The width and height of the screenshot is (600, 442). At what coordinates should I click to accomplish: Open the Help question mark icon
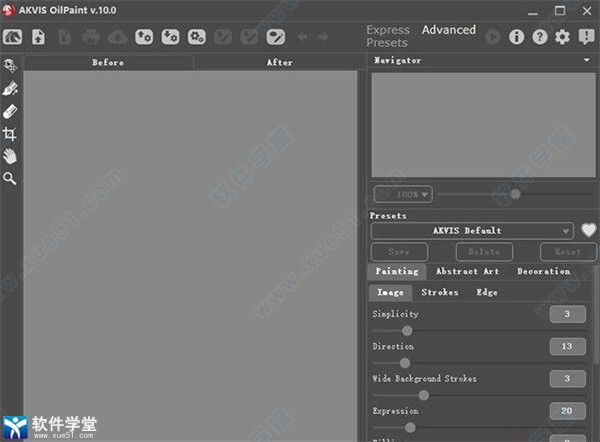coord(540,37)
